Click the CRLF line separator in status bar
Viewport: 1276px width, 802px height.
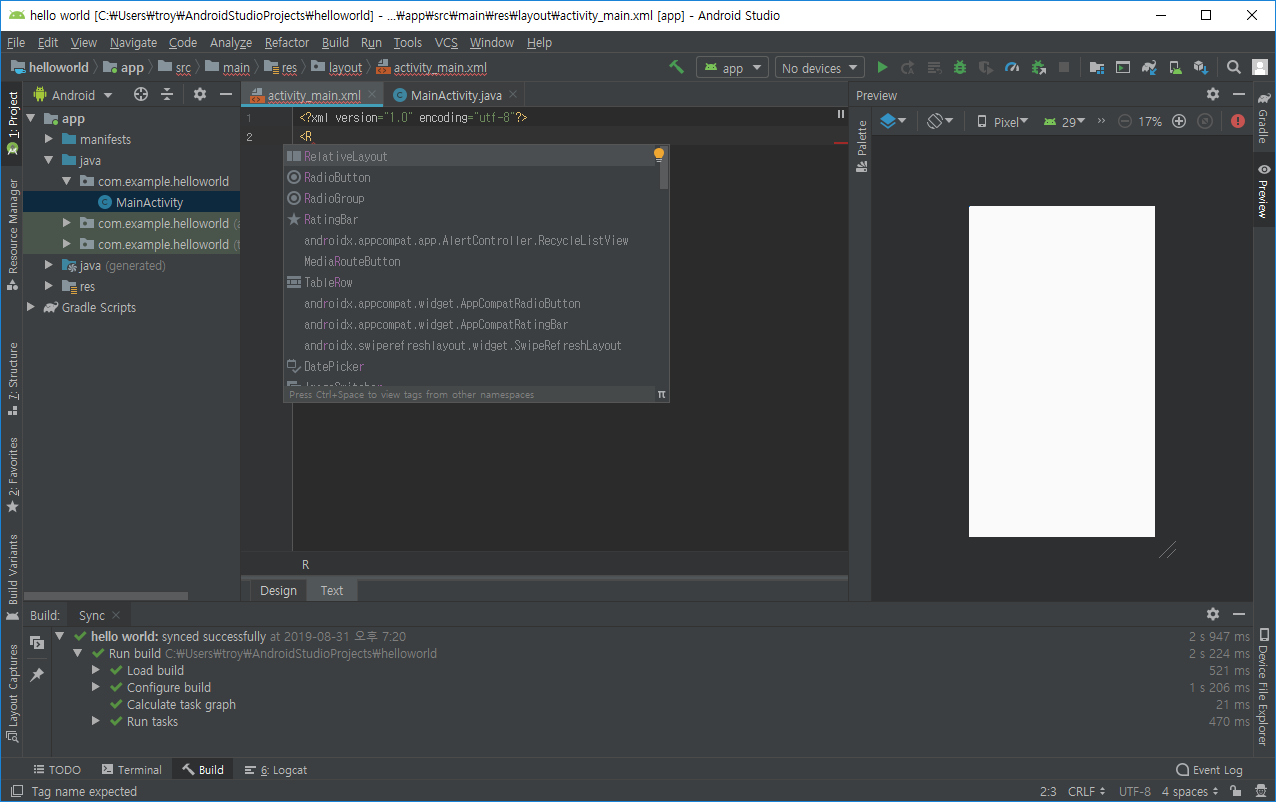pyautogui.click(x=1087, y=791)
